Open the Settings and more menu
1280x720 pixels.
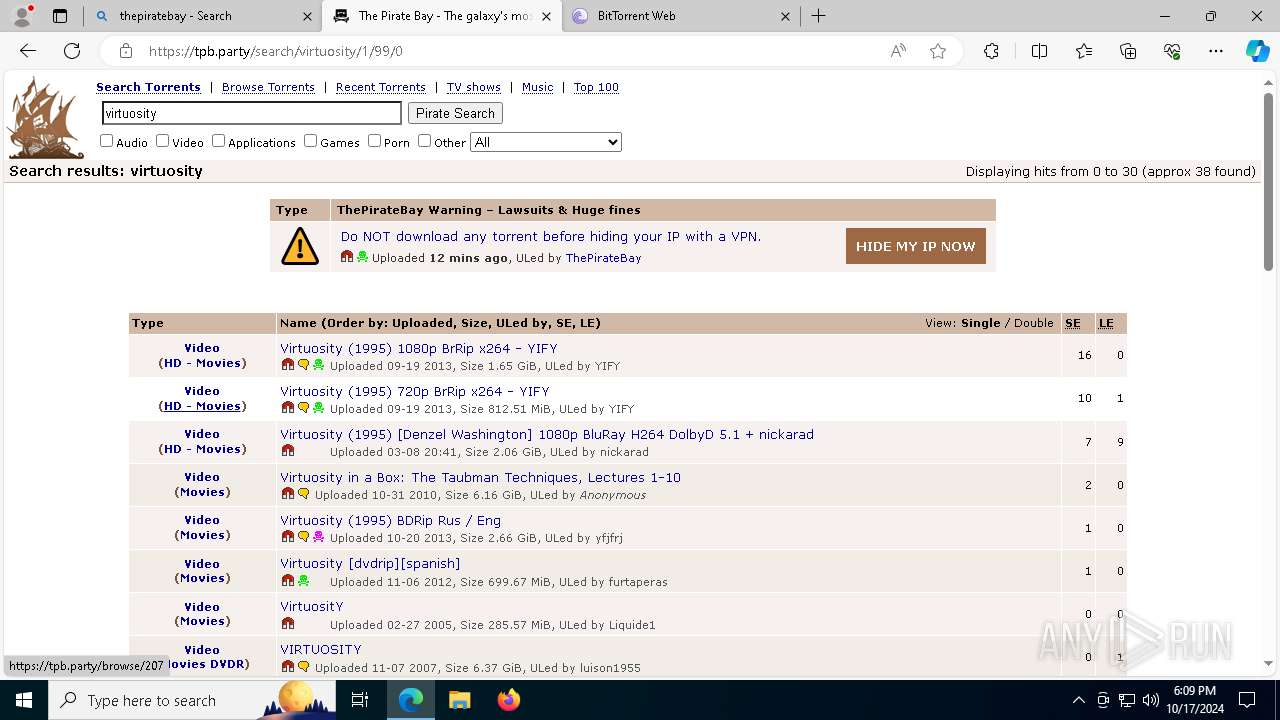coord(1216,51)
